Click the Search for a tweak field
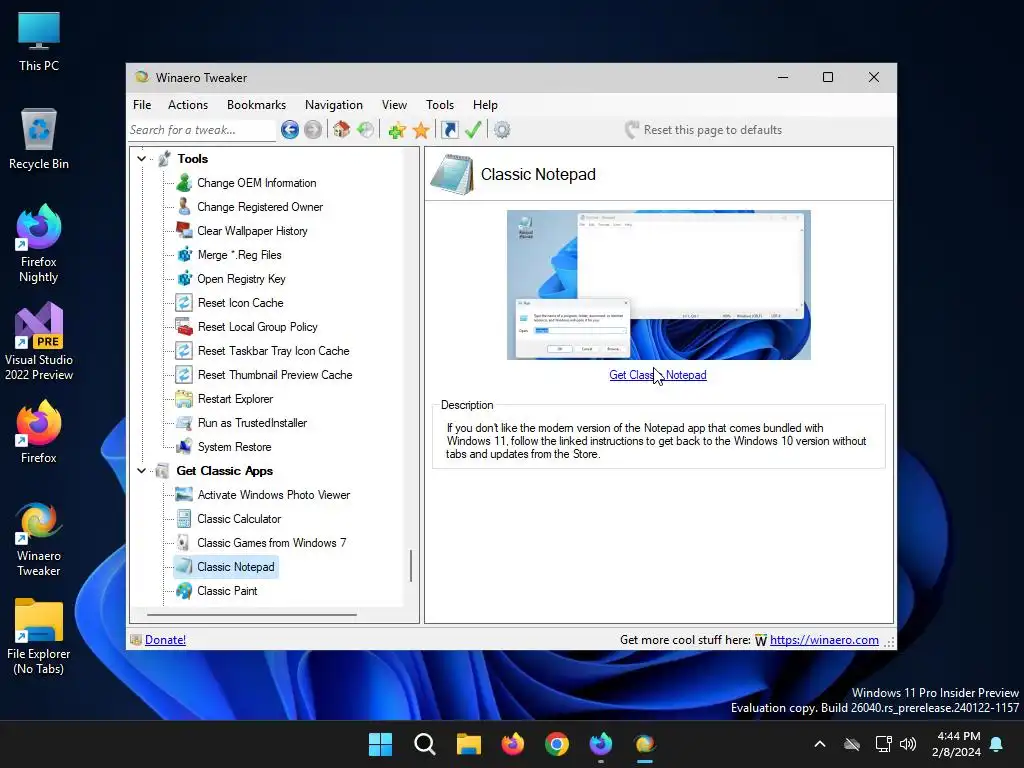 (202, 130)
